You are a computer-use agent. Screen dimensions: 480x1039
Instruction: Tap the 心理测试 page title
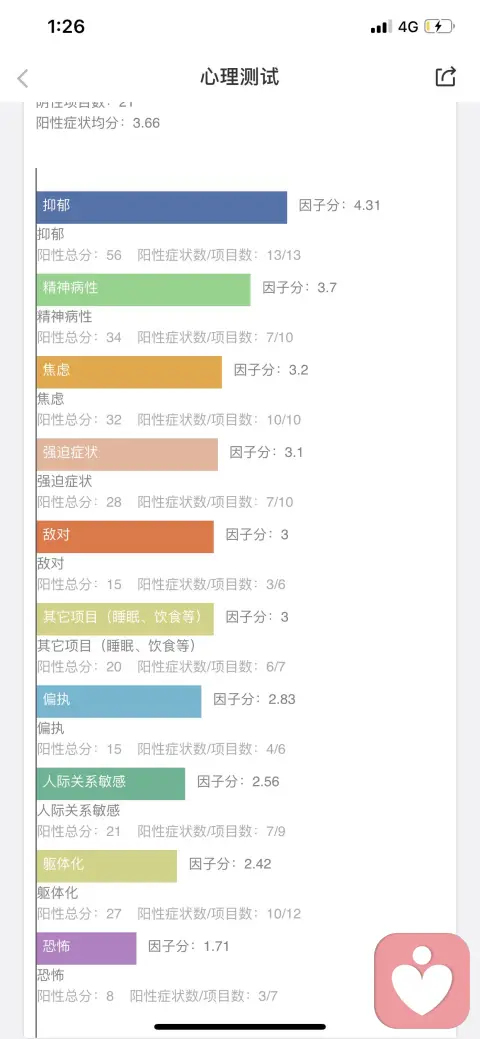pos(240,77)
